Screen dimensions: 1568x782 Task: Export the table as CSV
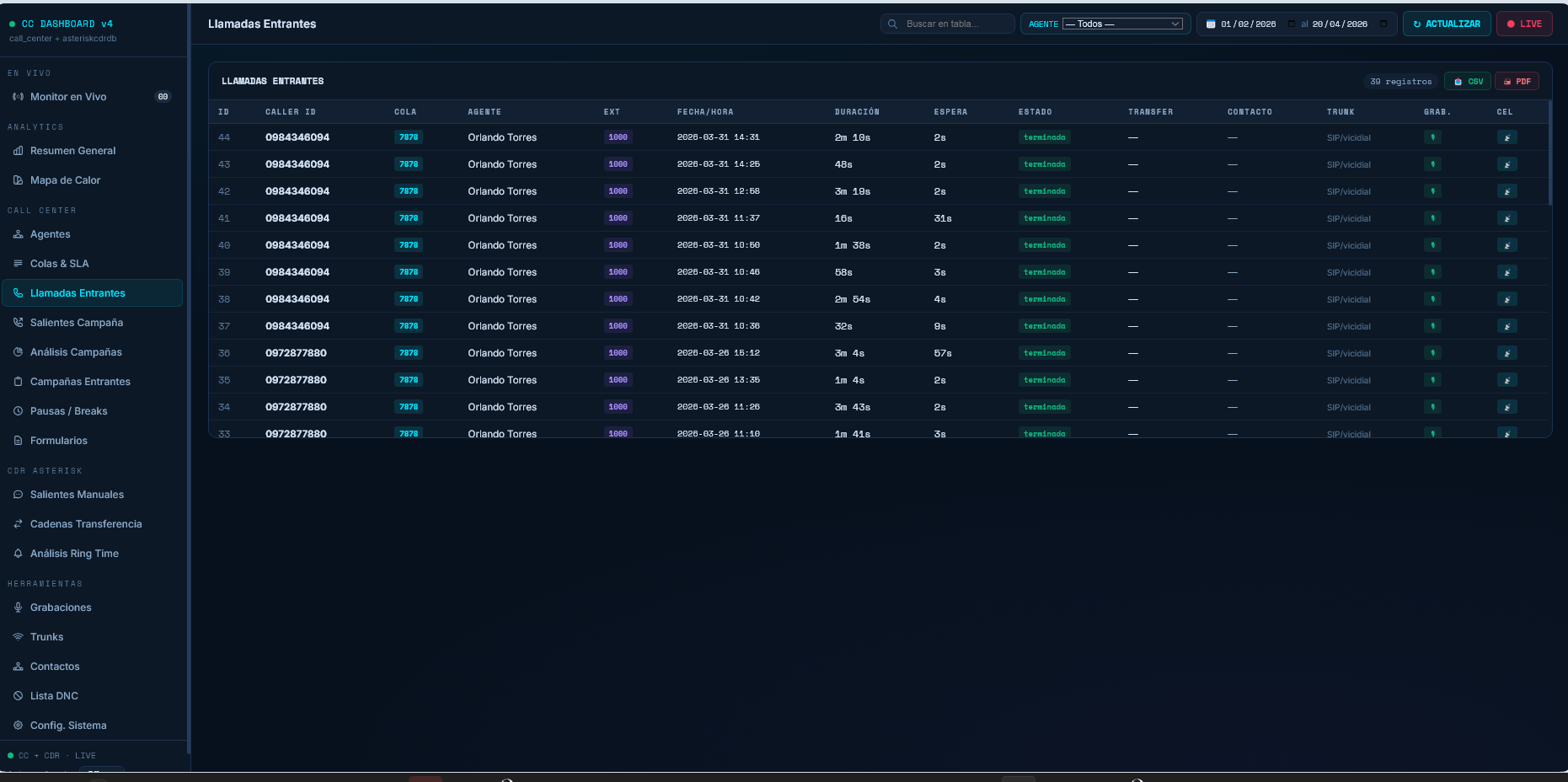tap(1468, 82)
